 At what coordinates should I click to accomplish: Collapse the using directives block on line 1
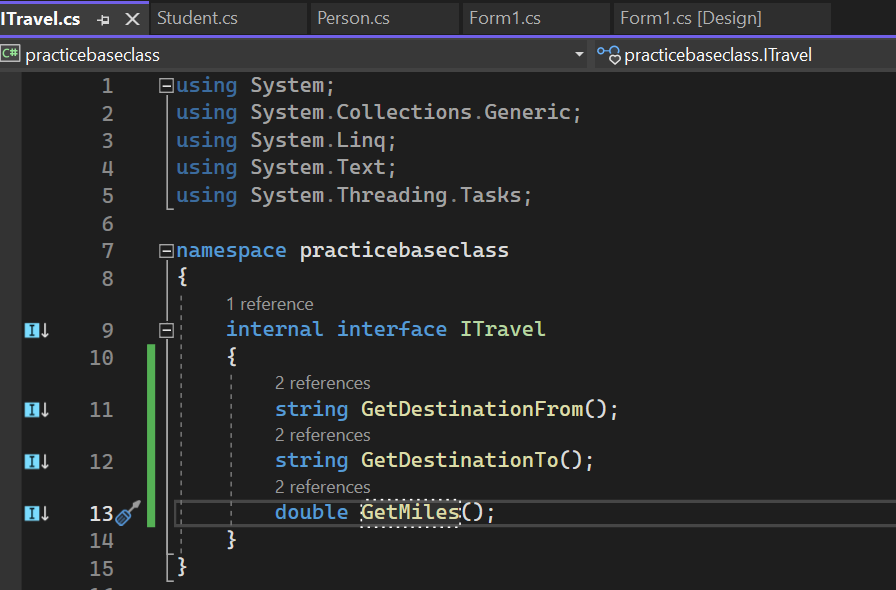[x=166, y=85]
